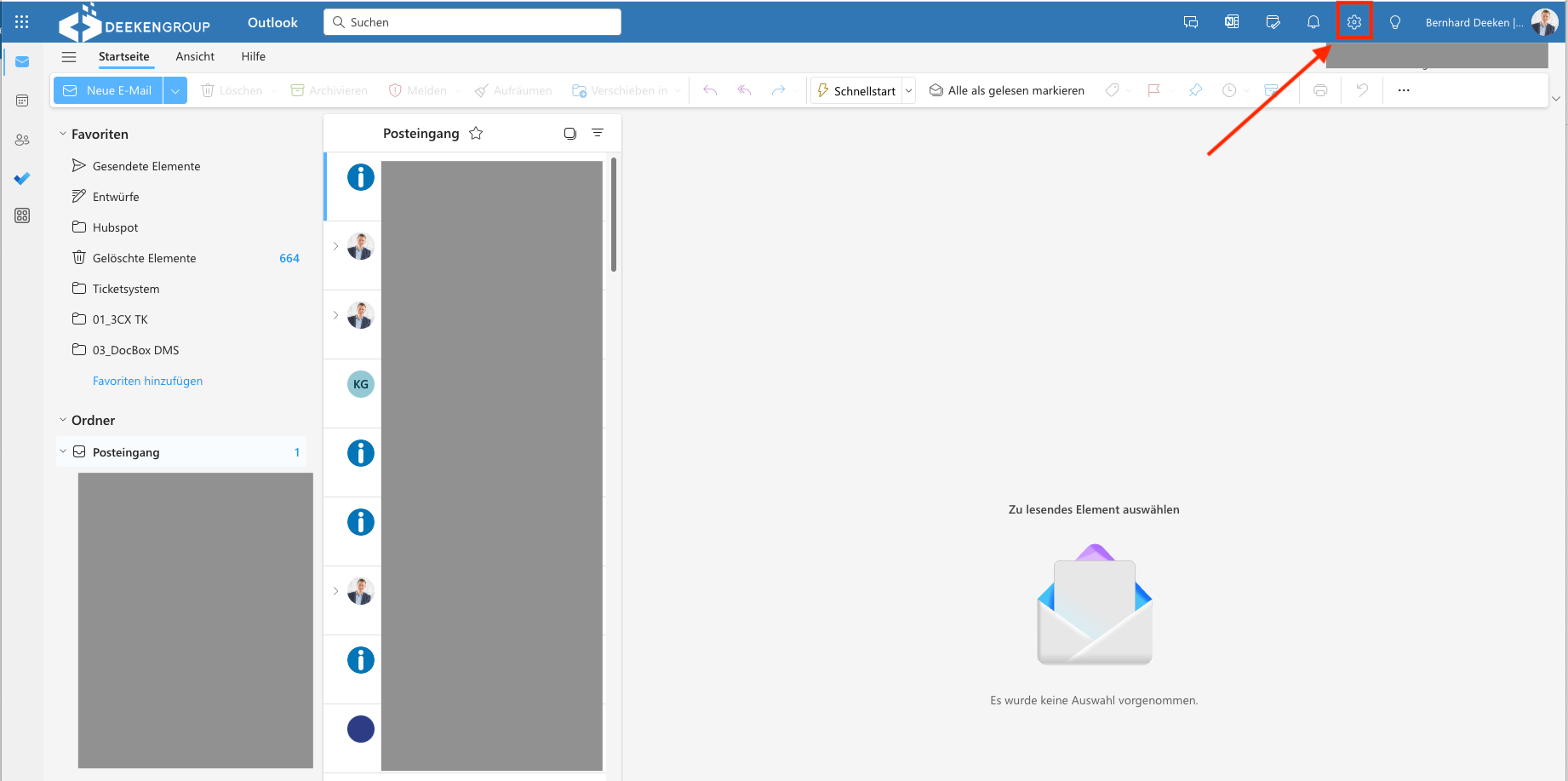Open the tips lightbulb icon
Viewport: 1568px width, 781px height.
point(1395,22)
